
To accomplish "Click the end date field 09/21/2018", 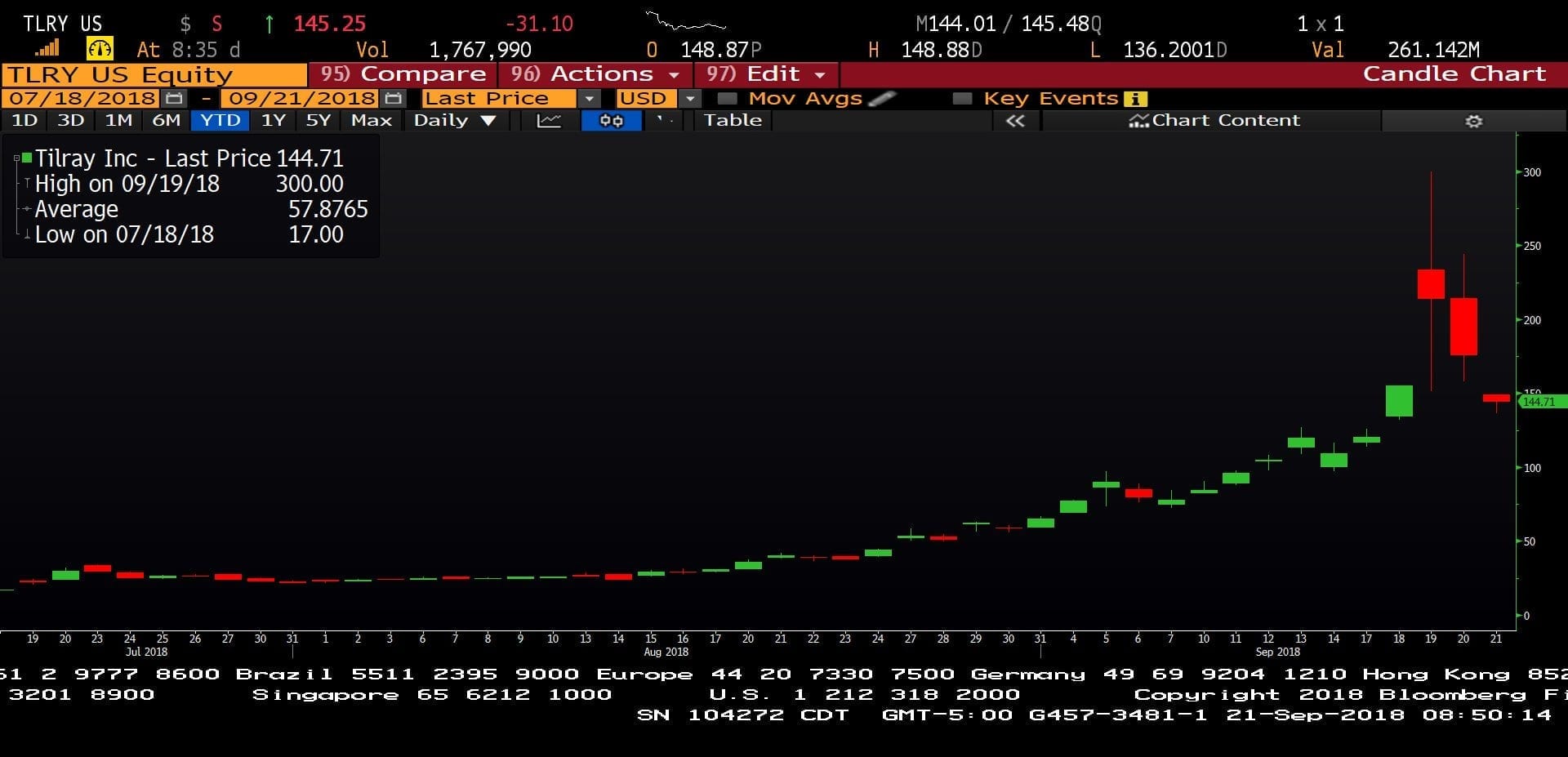I will coord(301,99).
